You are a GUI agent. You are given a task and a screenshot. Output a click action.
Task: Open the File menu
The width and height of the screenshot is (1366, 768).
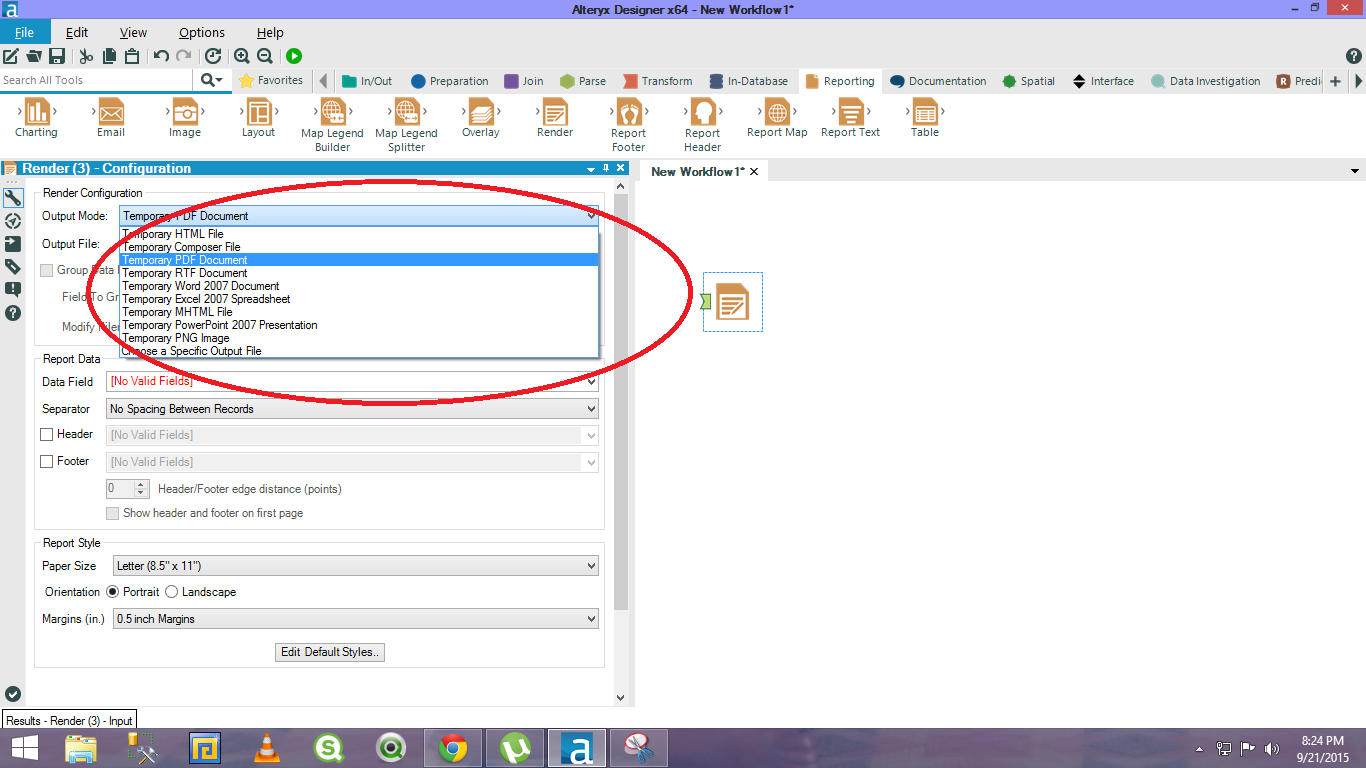point(24,32)
